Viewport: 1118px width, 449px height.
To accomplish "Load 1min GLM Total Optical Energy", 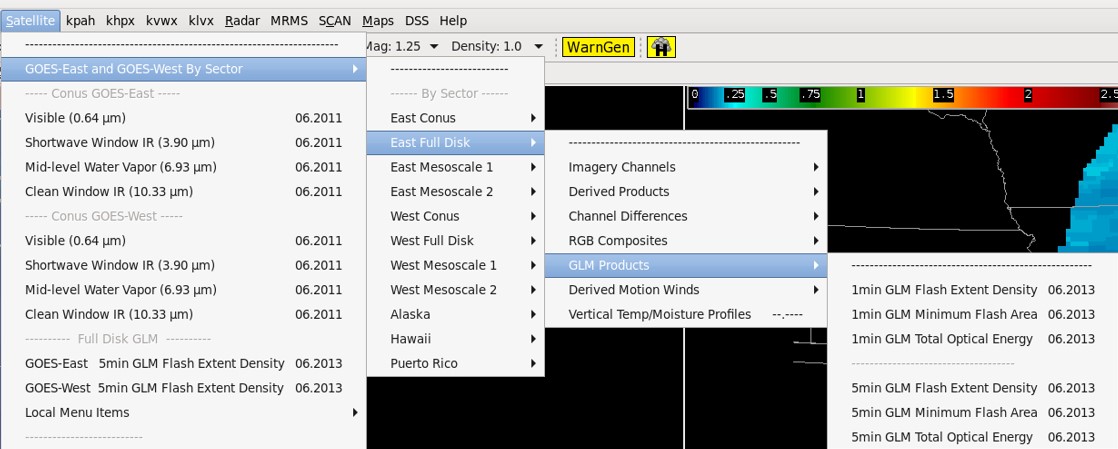I will [x=973, y=339].
